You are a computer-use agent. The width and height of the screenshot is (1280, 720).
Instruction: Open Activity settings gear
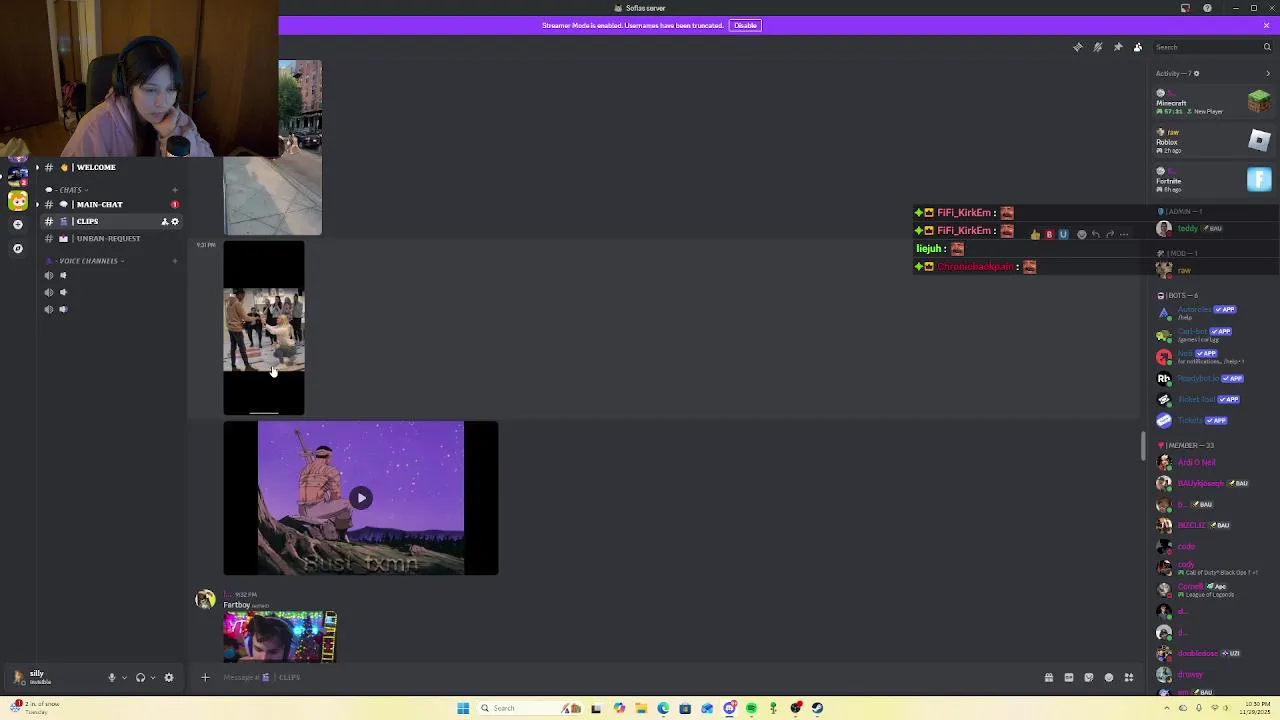(1196, 73)
